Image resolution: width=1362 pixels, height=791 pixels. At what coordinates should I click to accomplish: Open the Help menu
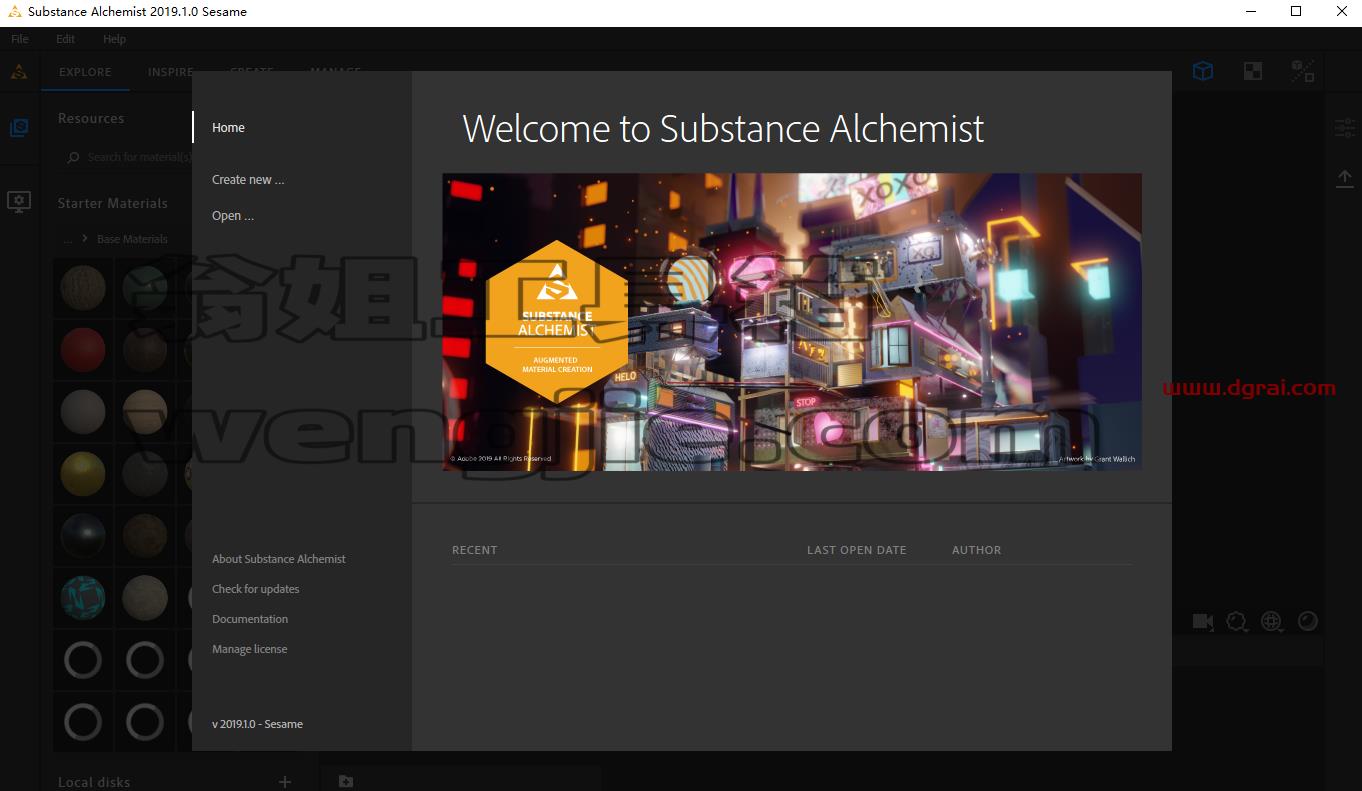pyautogui.click(x=114, y=39)
